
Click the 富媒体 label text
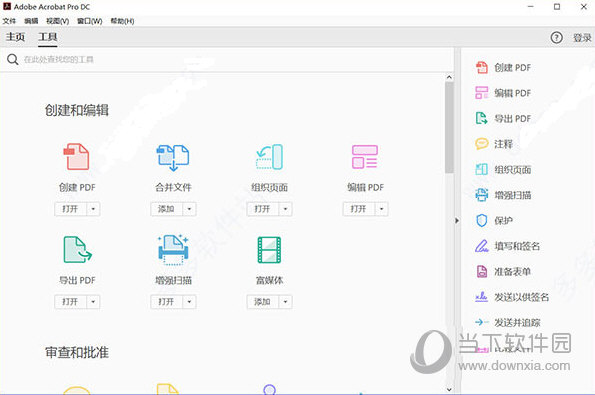(x=269, y=280)
